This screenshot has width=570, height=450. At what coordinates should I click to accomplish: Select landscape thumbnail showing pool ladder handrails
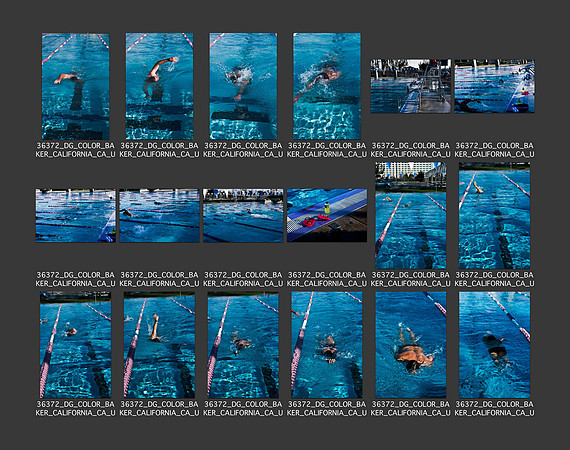410,86
